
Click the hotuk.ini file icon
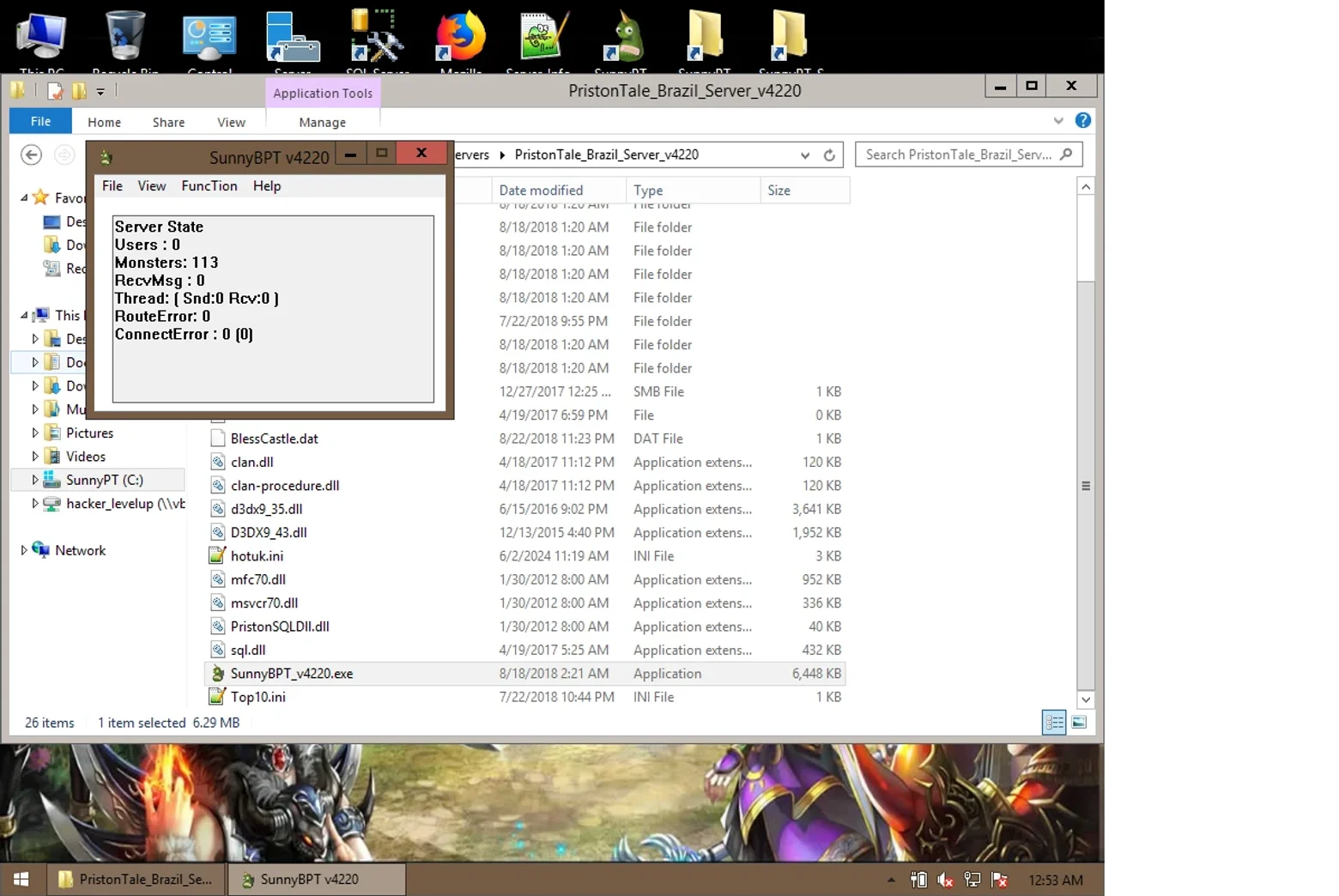pyautogui.click(x=218, y=556)
